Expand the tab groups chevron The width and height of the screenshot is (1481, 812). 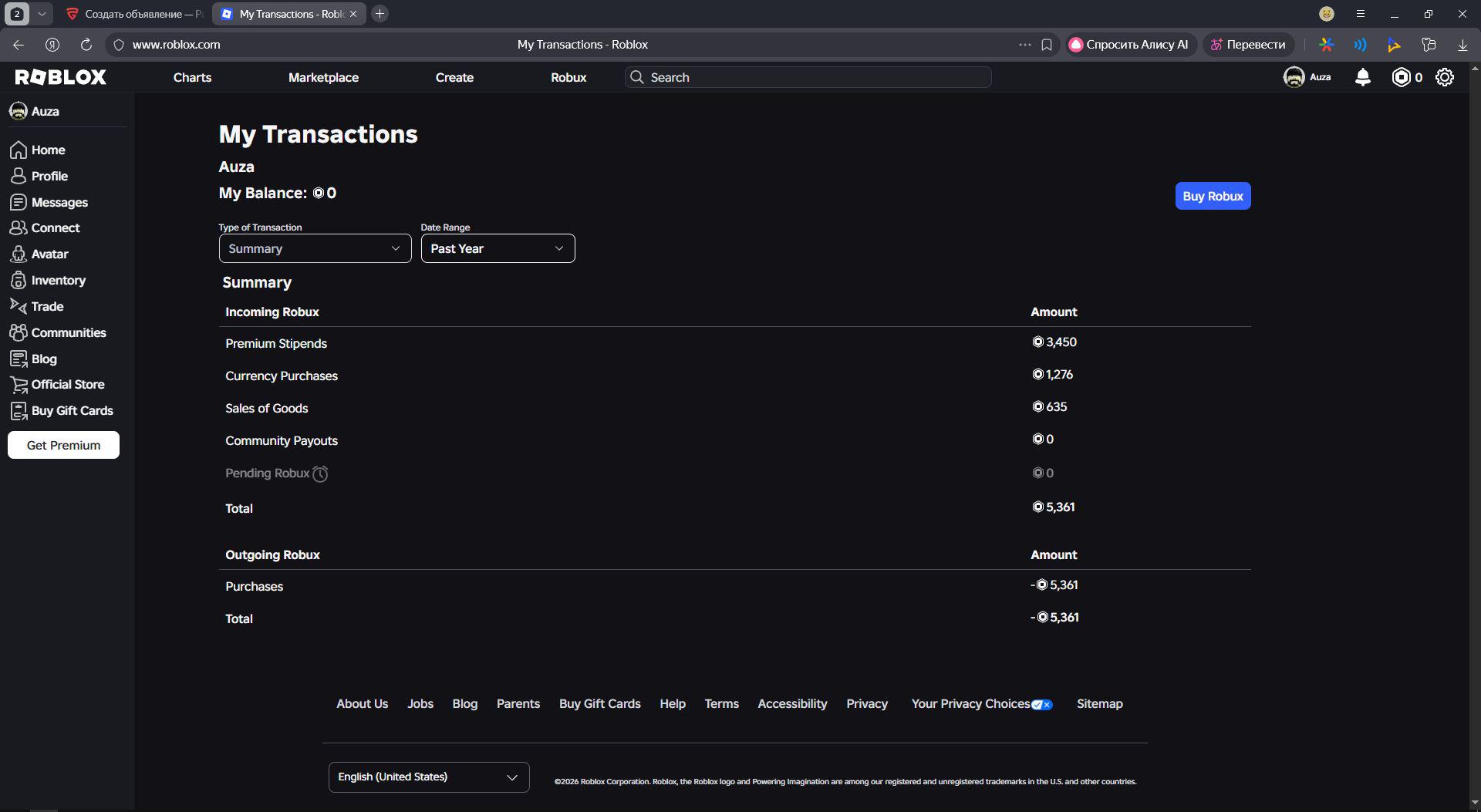coord(42,14)
